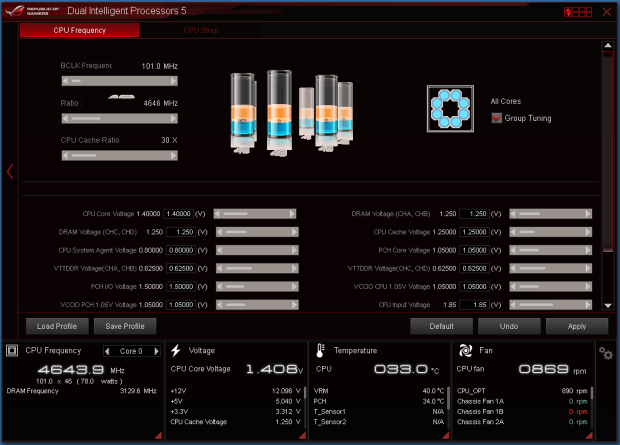Click the Apply button
The height and width of the screenshot is (445, 620).
point(577,326)
